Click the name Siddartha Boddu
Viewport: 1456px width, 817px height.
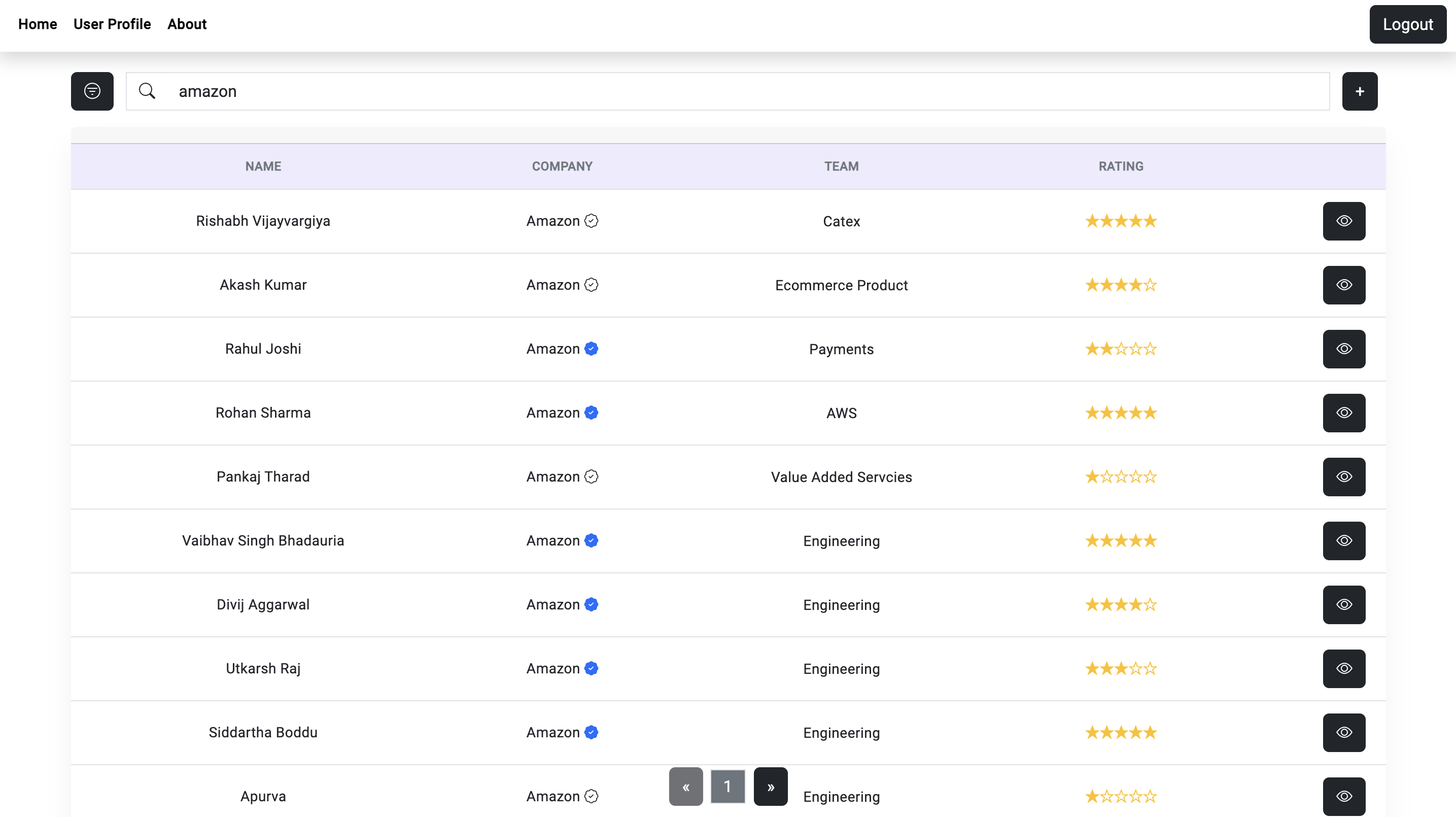click(263, 732)
